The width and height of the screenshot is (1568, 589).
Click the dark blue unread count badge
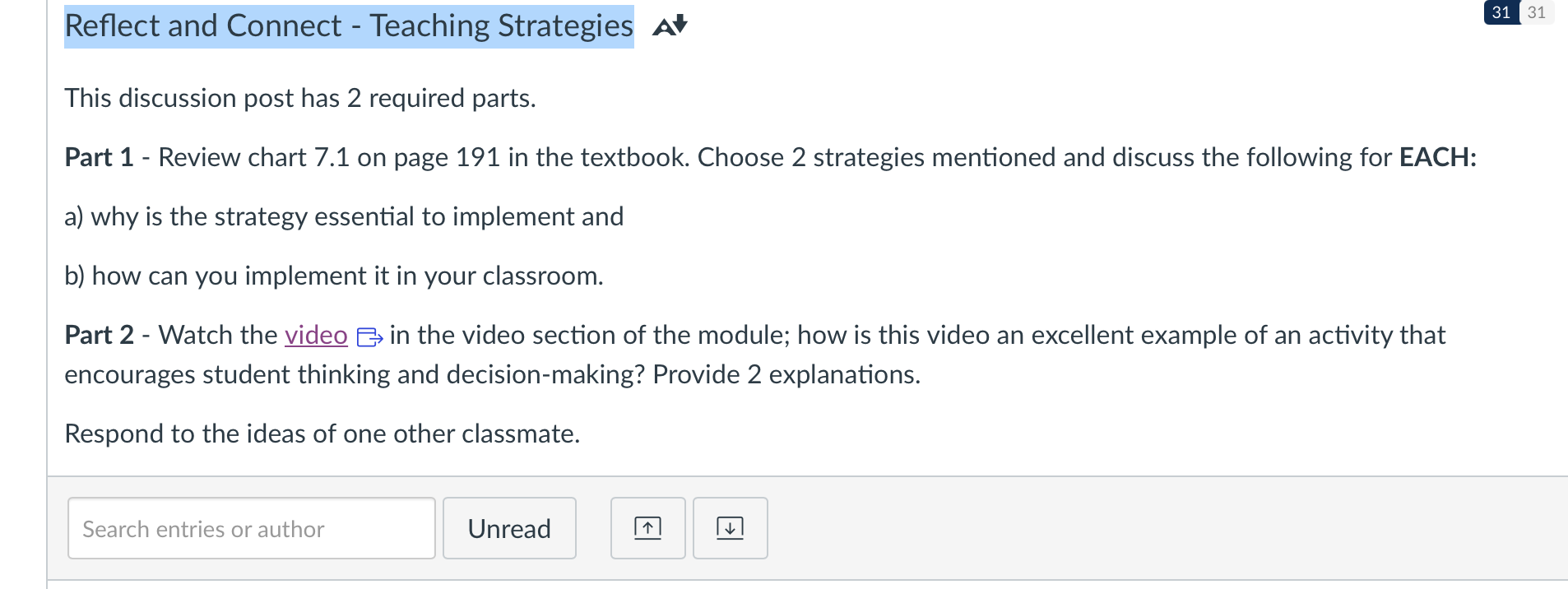tap(1501, 12)
